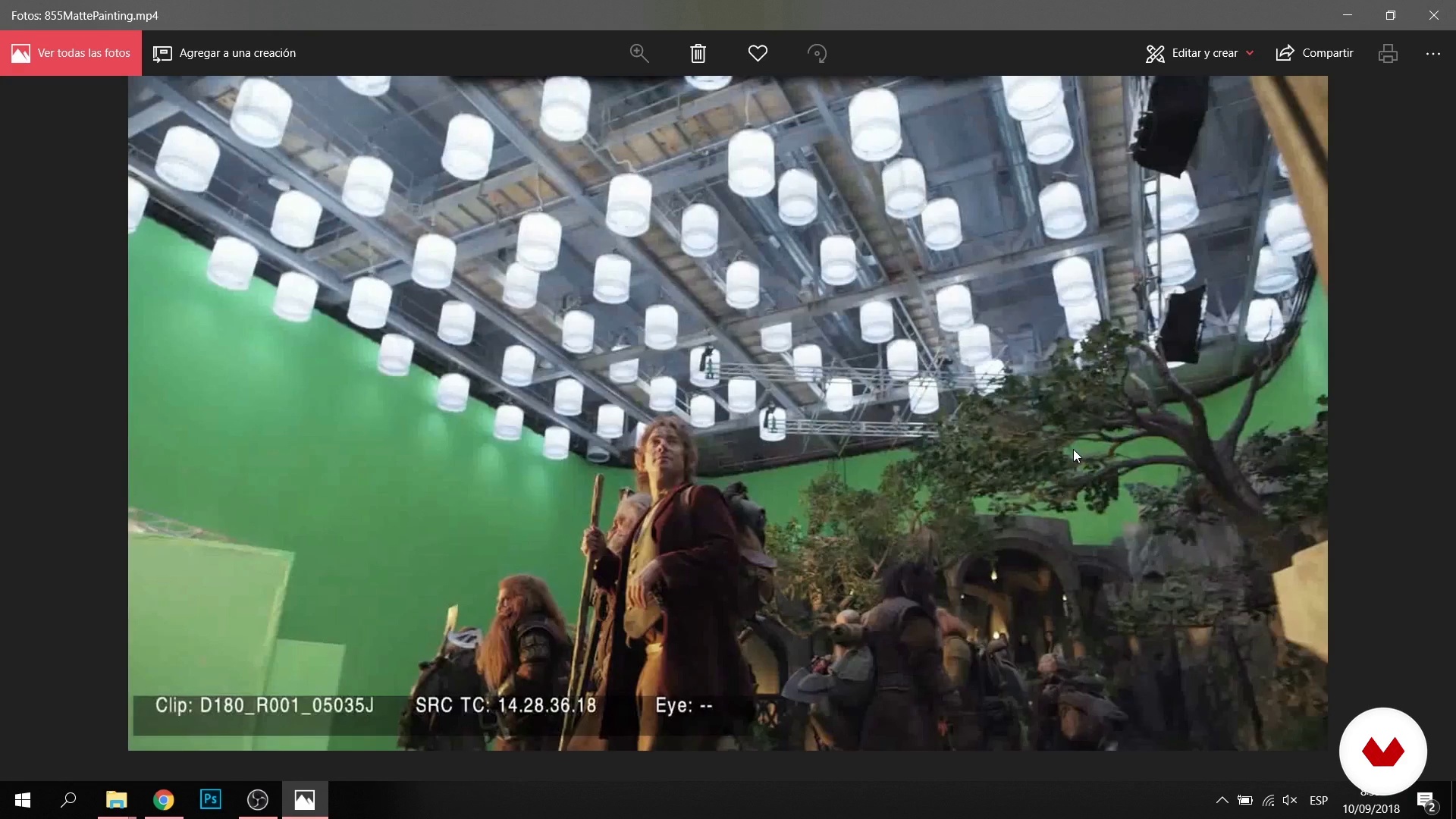This screenshot has width=1456, height=819.
Task: Toggle the muted volume icon in tray
Action: pyautogui.click(x=1289, y=800)
